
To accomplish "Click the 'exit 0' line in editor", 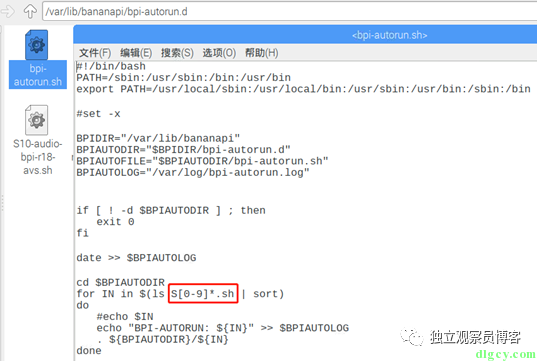I will 115,222.
